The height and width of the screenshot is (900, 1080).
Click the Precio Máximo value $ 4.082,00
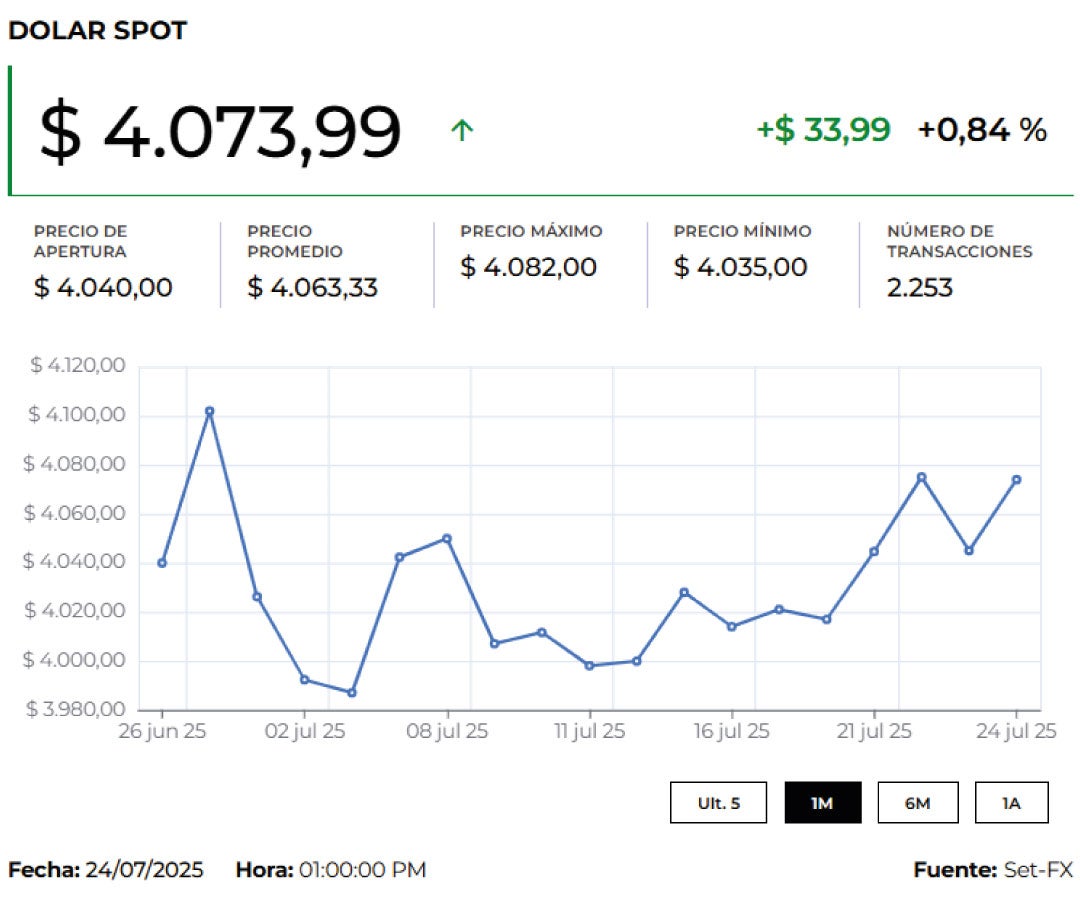pyautogui.click(x=528, y=267)
